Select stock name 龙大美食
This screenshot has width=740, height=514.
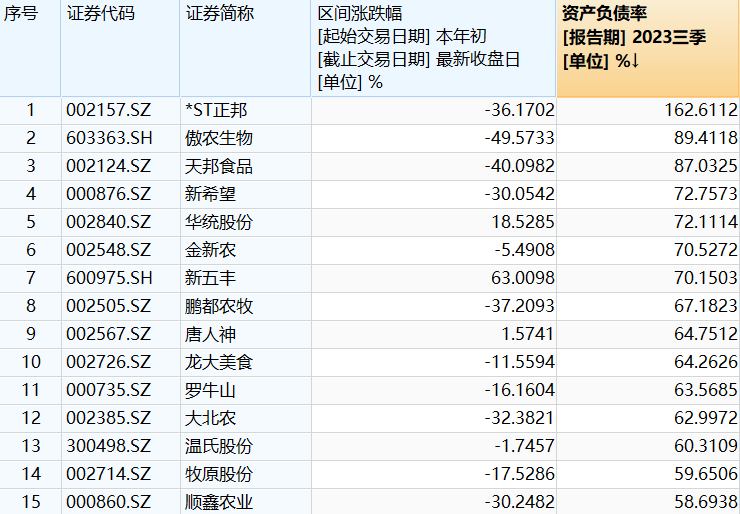[219, 362]
